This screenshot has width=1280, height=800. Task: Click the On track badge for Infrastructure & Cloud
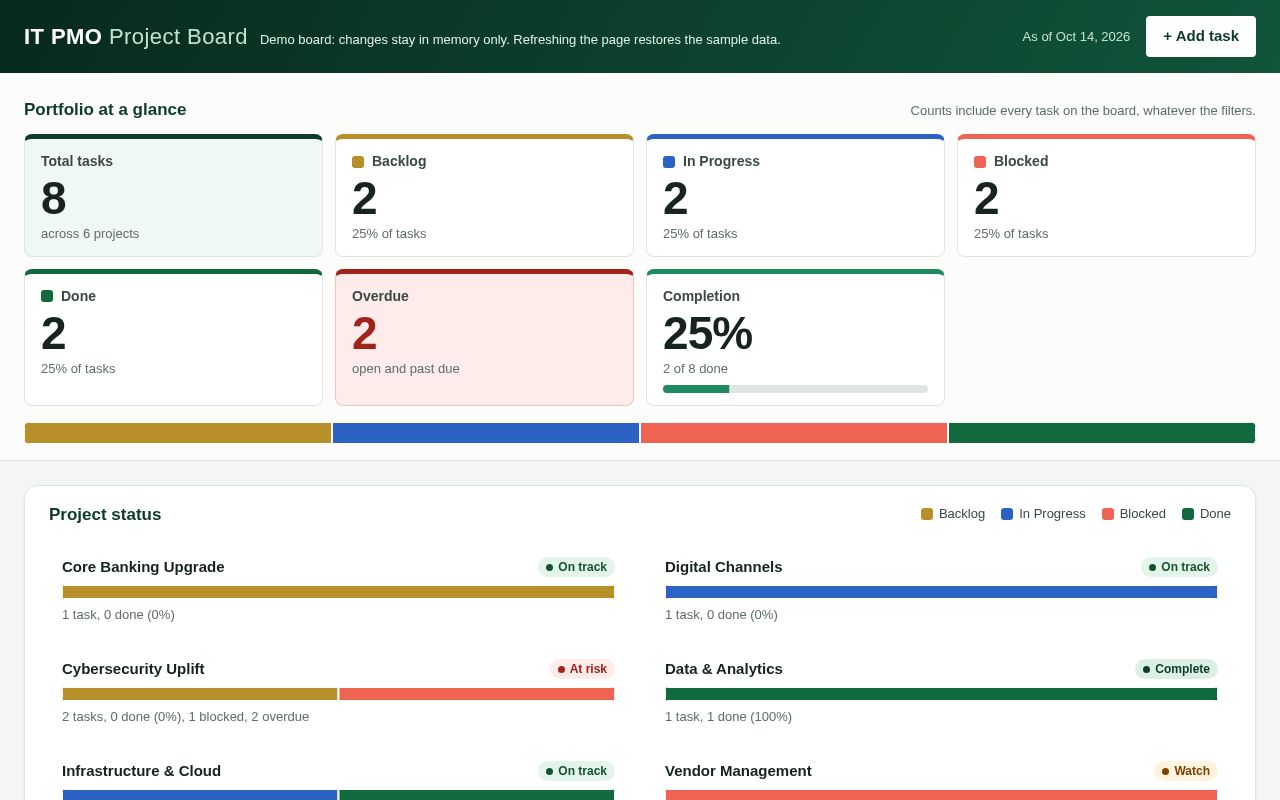coord(576,771)
